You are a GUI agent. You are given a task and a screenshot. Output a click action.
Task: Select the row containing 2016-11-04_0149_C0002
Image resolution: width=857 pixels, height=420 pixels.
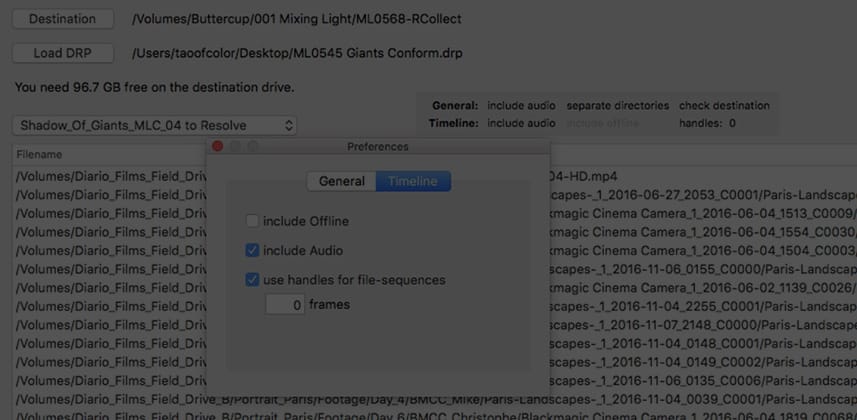point(435,363)
